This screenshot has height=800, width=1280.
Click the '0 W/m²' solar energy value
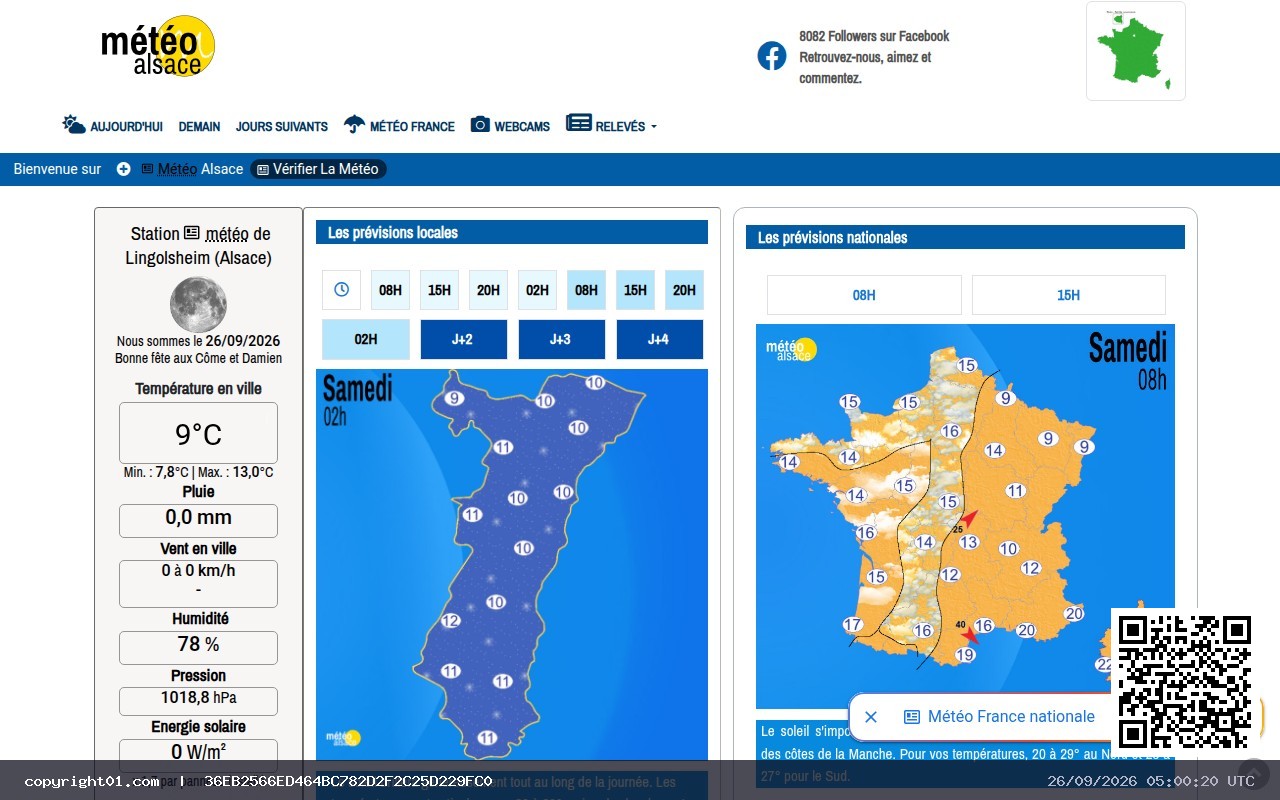[x=198, y=752]
